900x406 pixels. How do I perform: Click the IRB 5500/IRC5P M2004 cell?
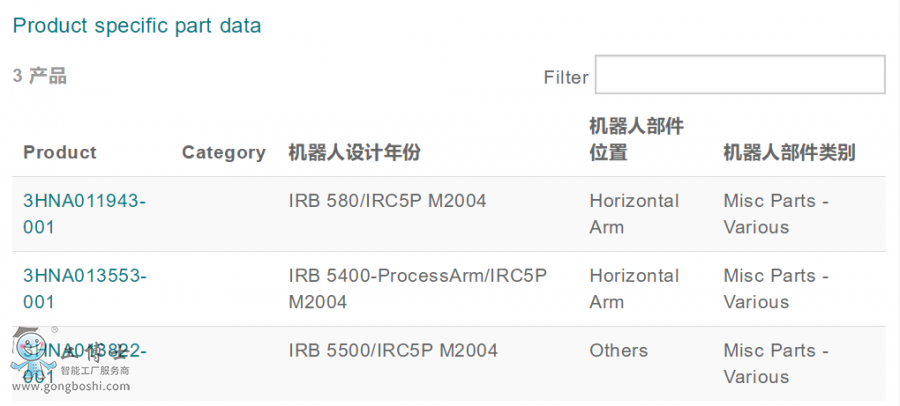392,351
